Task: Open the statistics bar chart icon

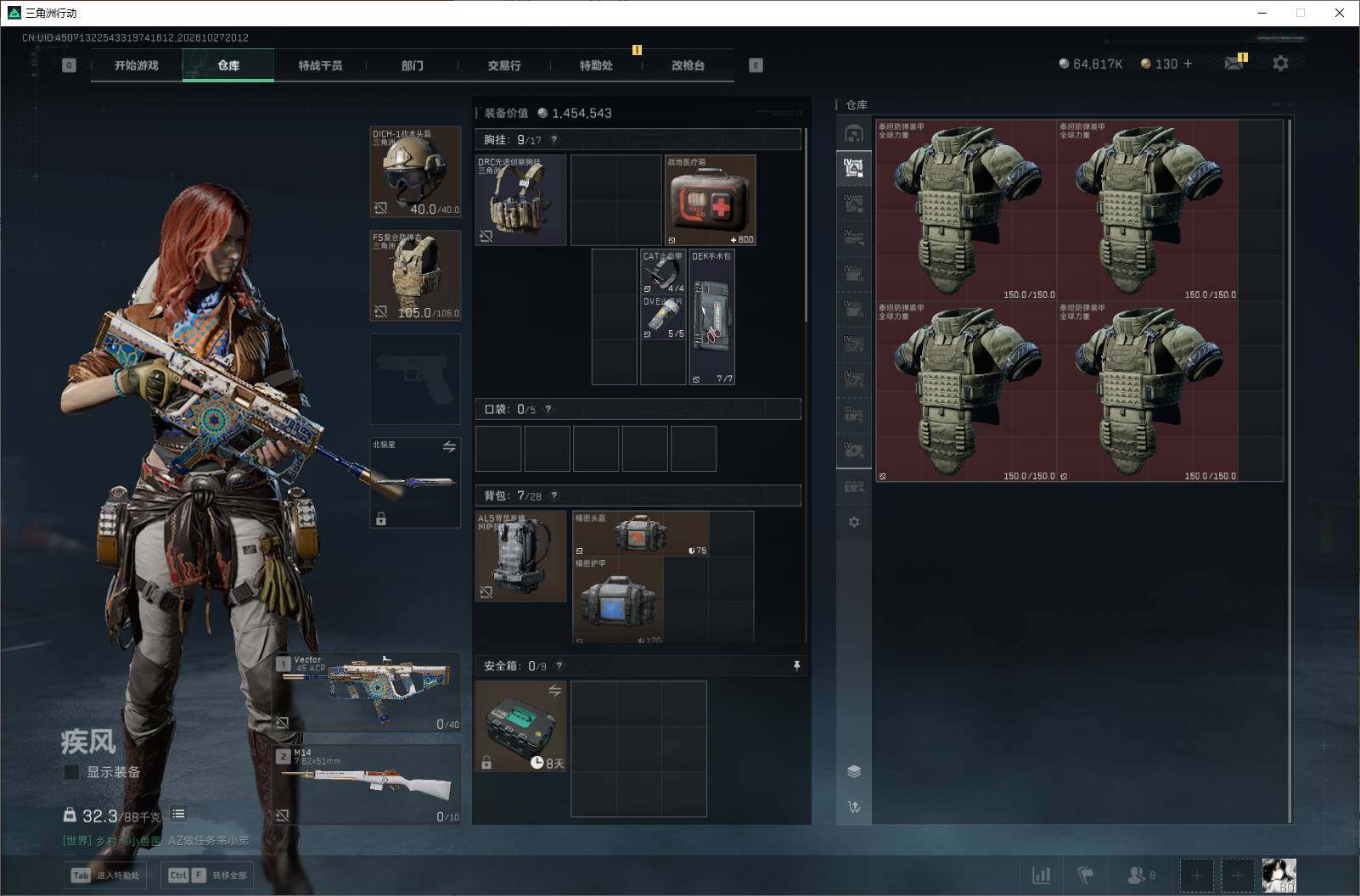Action: point(1041,875)
